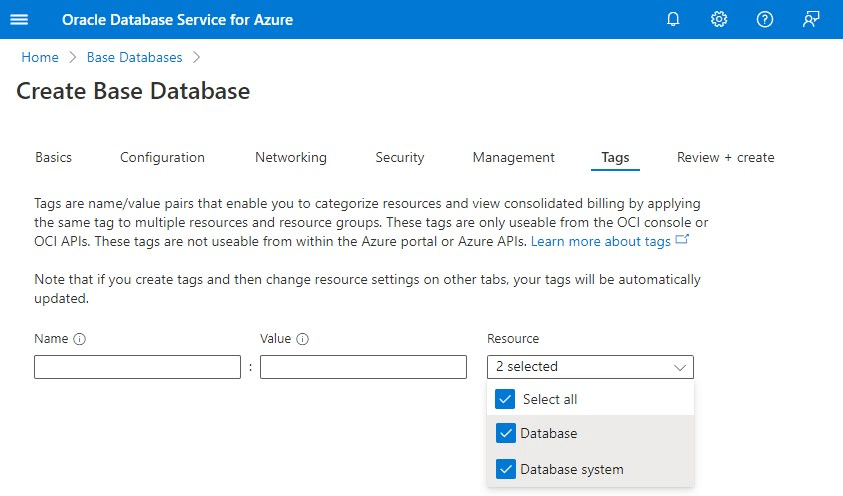Uncheck the Database checkbox
Screen dimensions: 843x496
506,433
